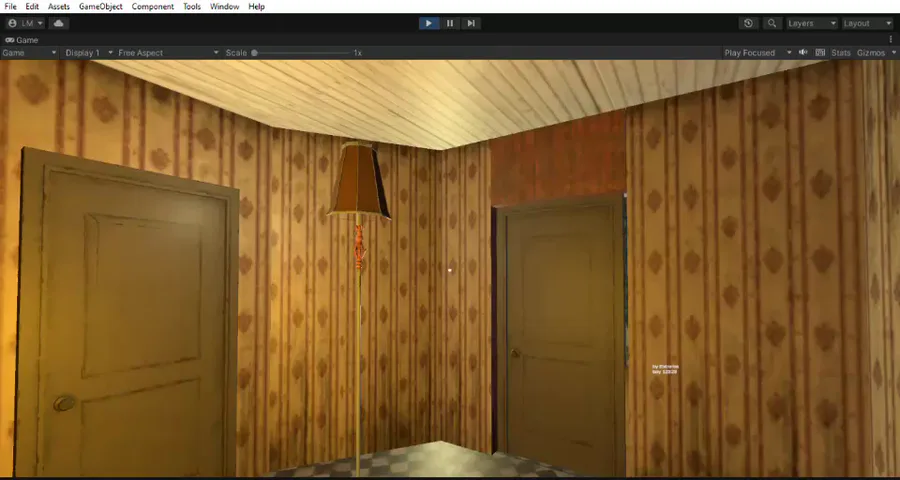The image size is (900, 480).
Task: Open the Layout dropdown
Action: coord(867,24)
